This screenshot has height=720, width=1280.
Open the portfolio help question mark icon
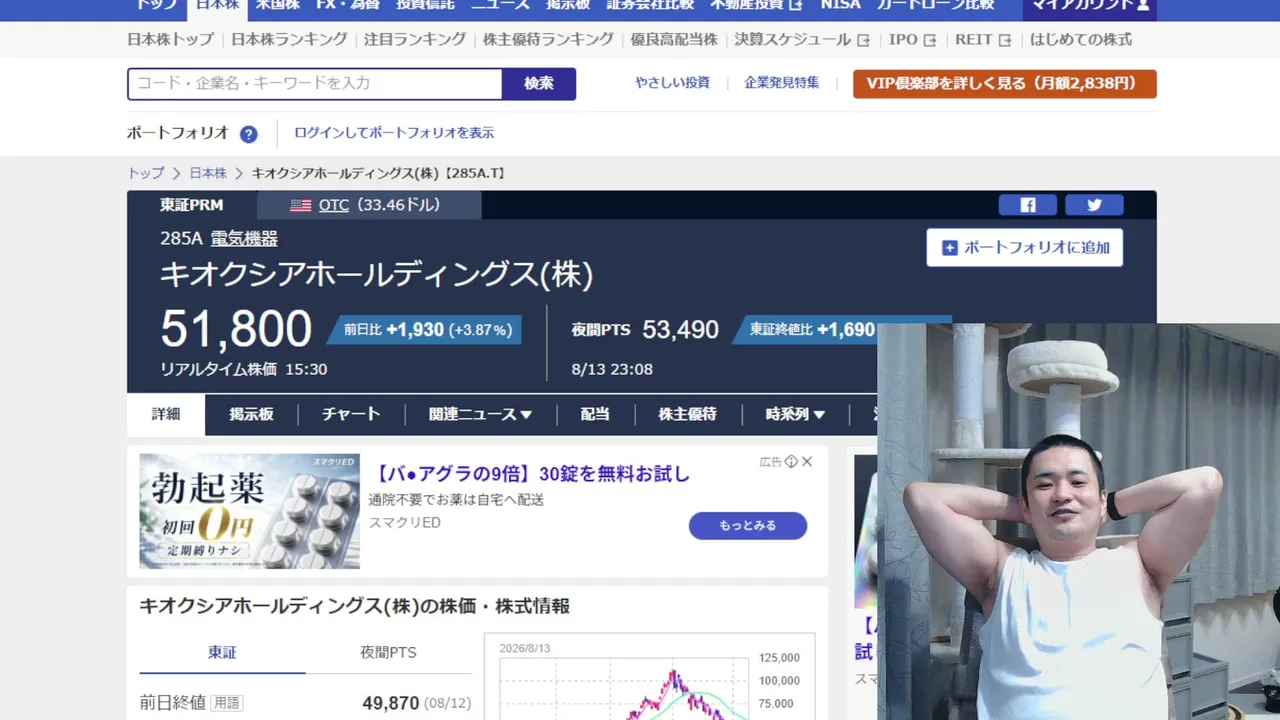tap(248, 134)
